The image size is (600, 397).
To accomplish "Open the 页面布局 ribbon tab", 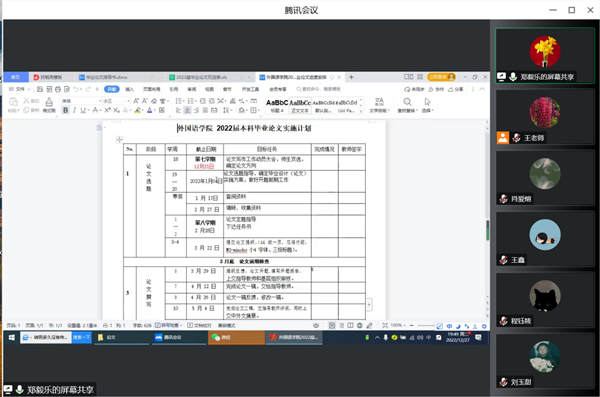I will [152, 89].
